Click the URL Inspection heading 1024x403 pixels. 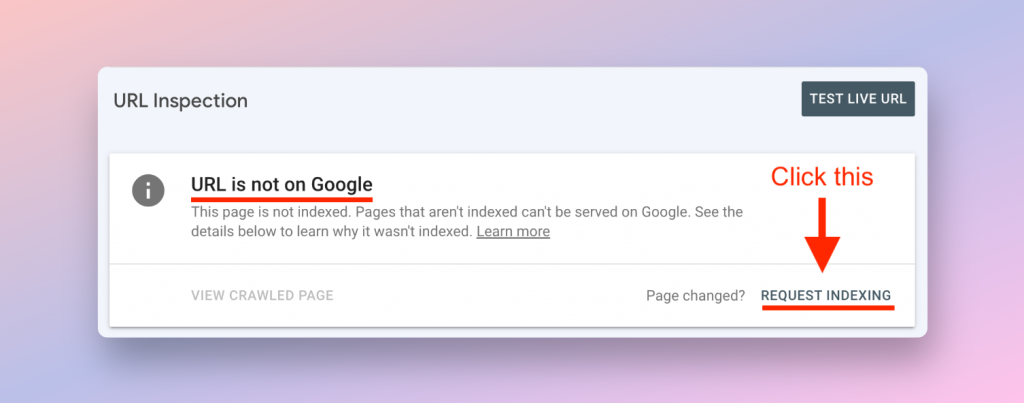tap(181, 101)
